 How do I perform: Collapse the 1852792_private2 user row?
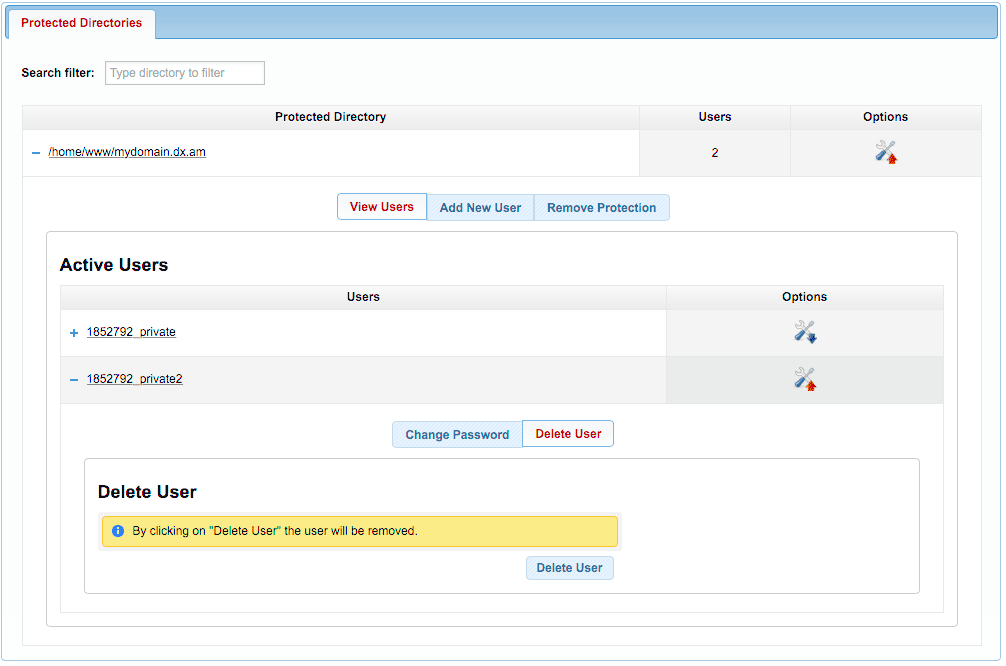[74, 380]
